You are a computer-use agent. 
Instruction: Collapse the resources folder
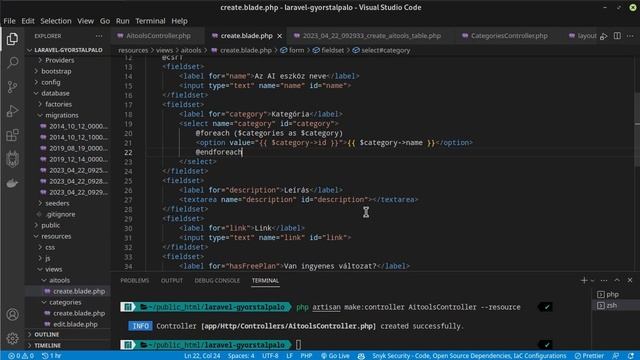[56, 236]
